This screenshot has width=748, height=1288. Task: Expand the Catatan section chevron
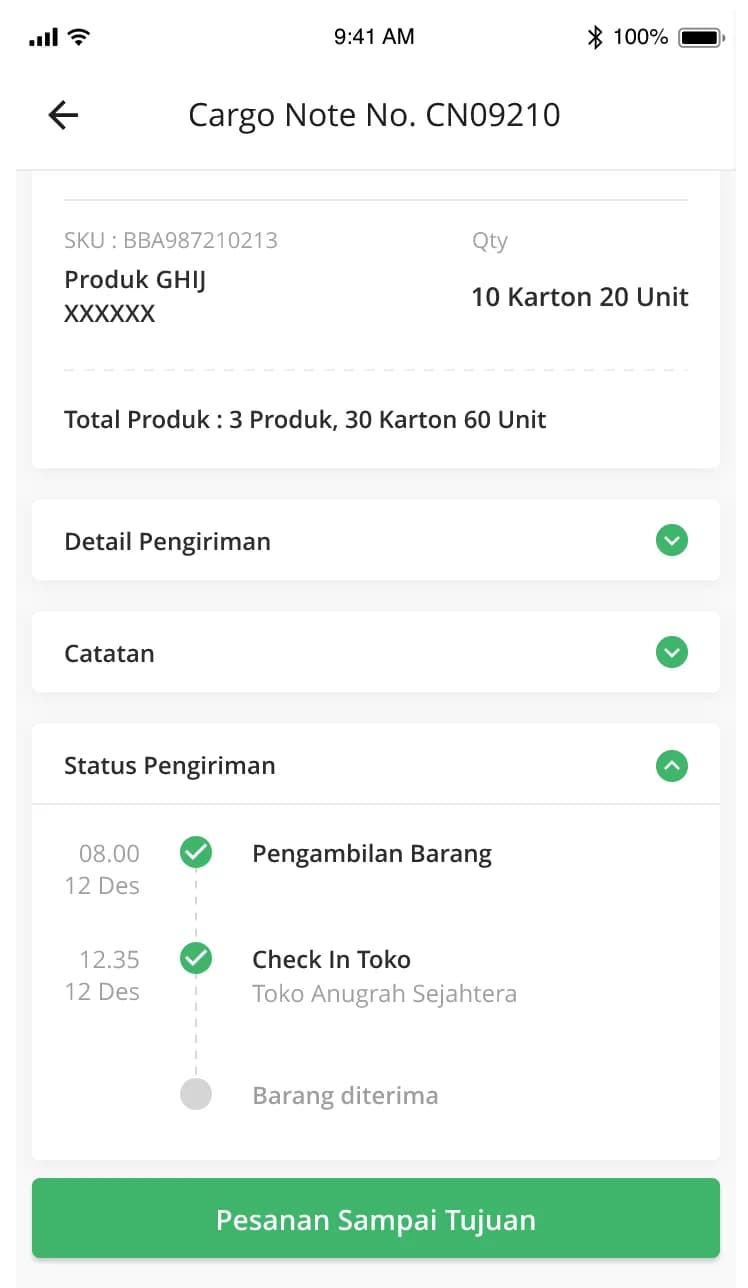pyautogui.click(x=672, y=653)
